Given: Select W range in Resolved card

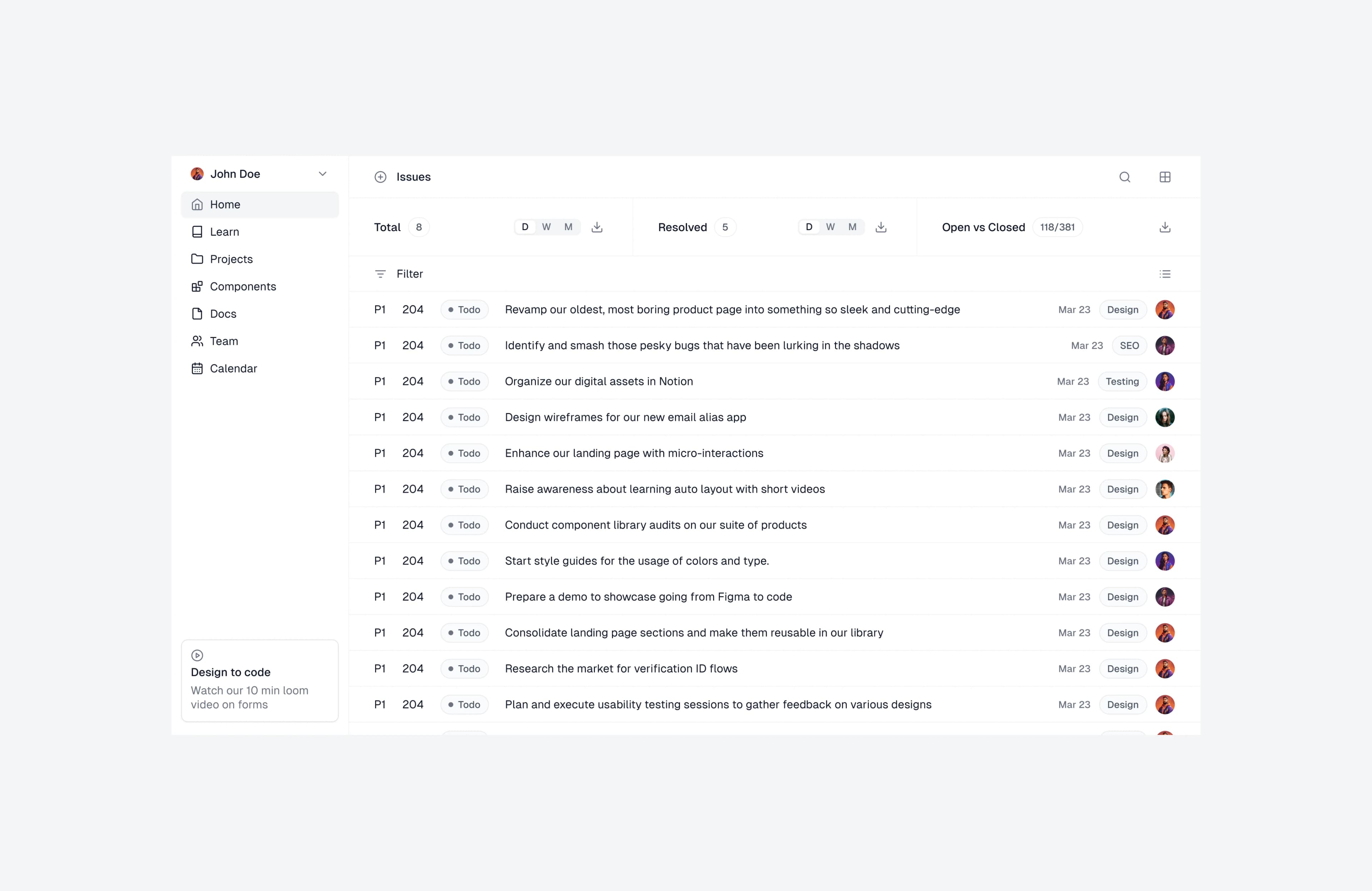Looking at the screenshot, I should coord(831,227).
